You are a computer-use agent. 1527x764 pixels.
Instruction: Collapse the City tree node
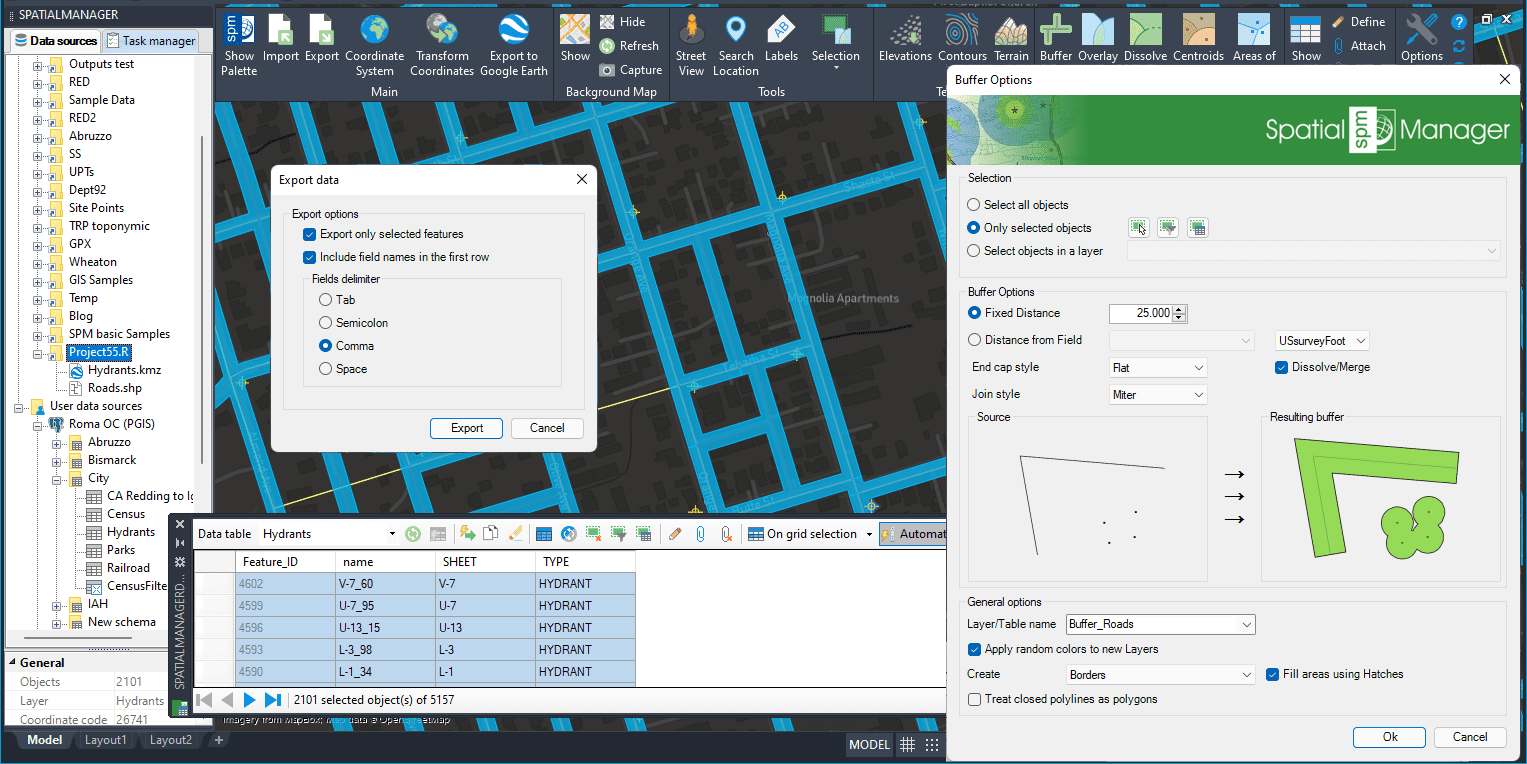click(57, 479)
